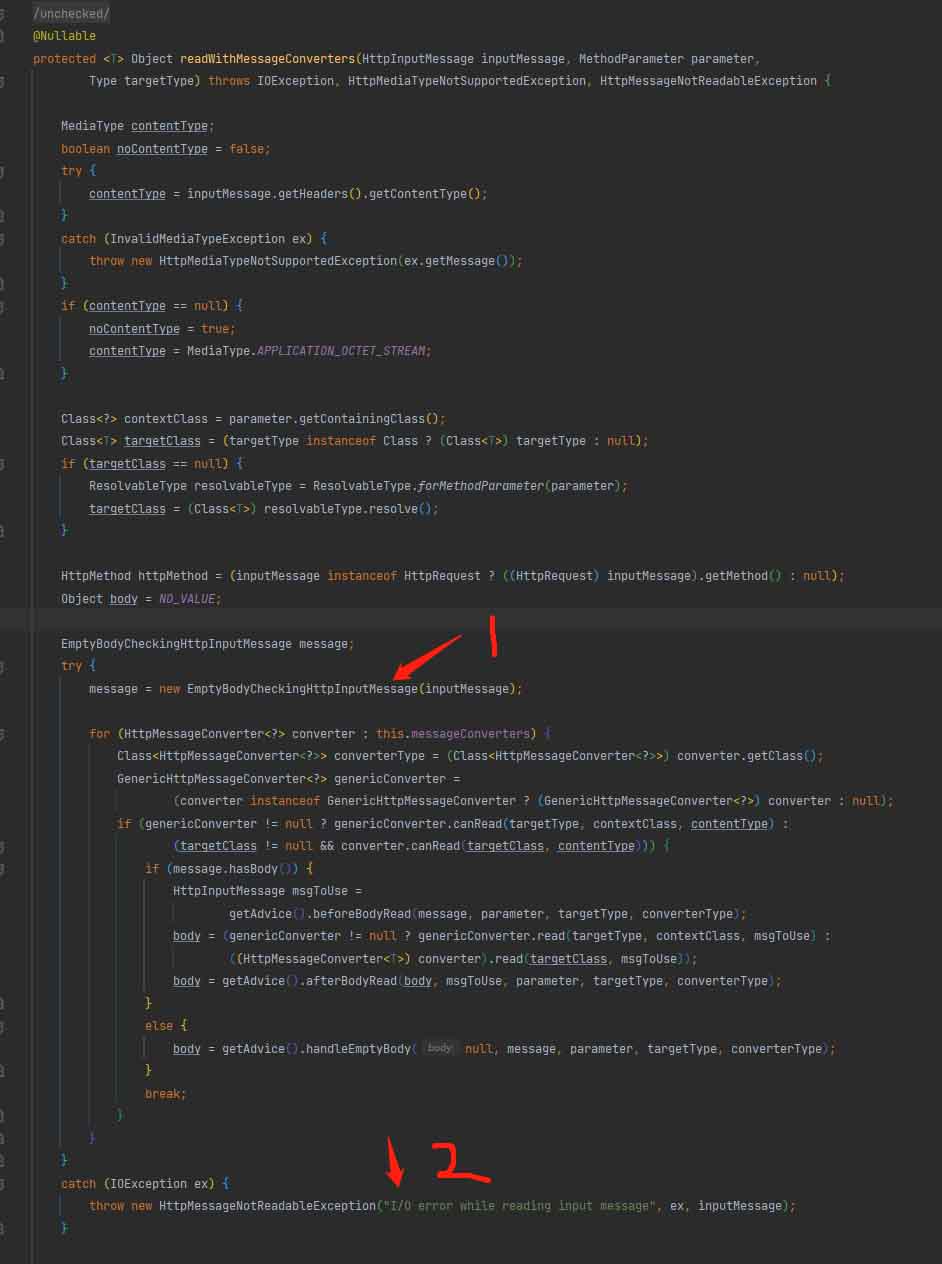
Task: Click the 'EmptyBodyCheckingHttpInputMessage message;' declaration
Action: (208, 644)
